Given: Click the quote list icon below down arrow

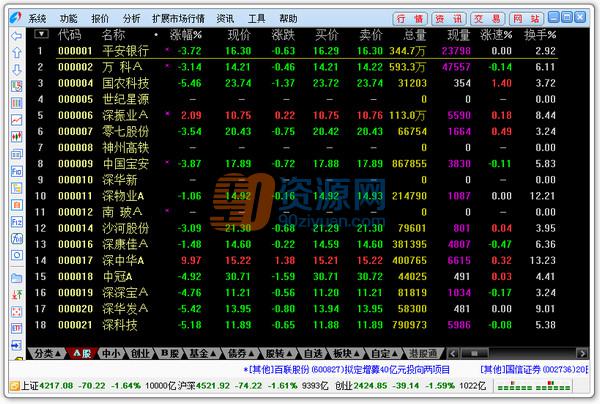Looking at the screenshot, I should (16, 86).
